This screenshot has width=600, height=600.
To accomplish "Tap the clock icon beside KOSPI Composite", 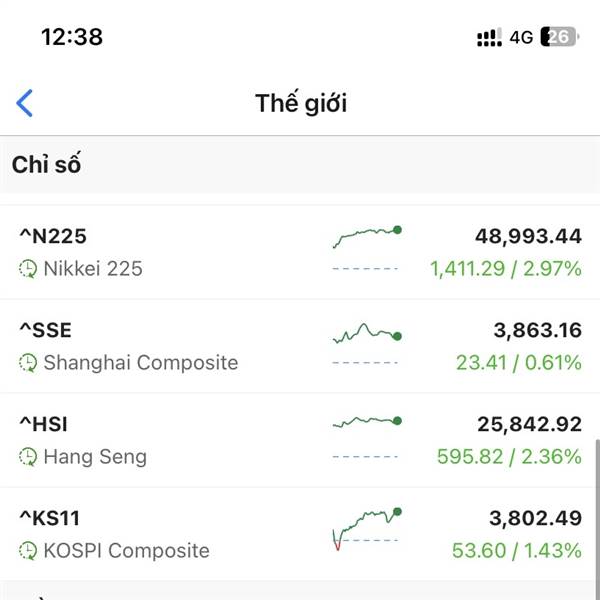I will coord(28,550).
